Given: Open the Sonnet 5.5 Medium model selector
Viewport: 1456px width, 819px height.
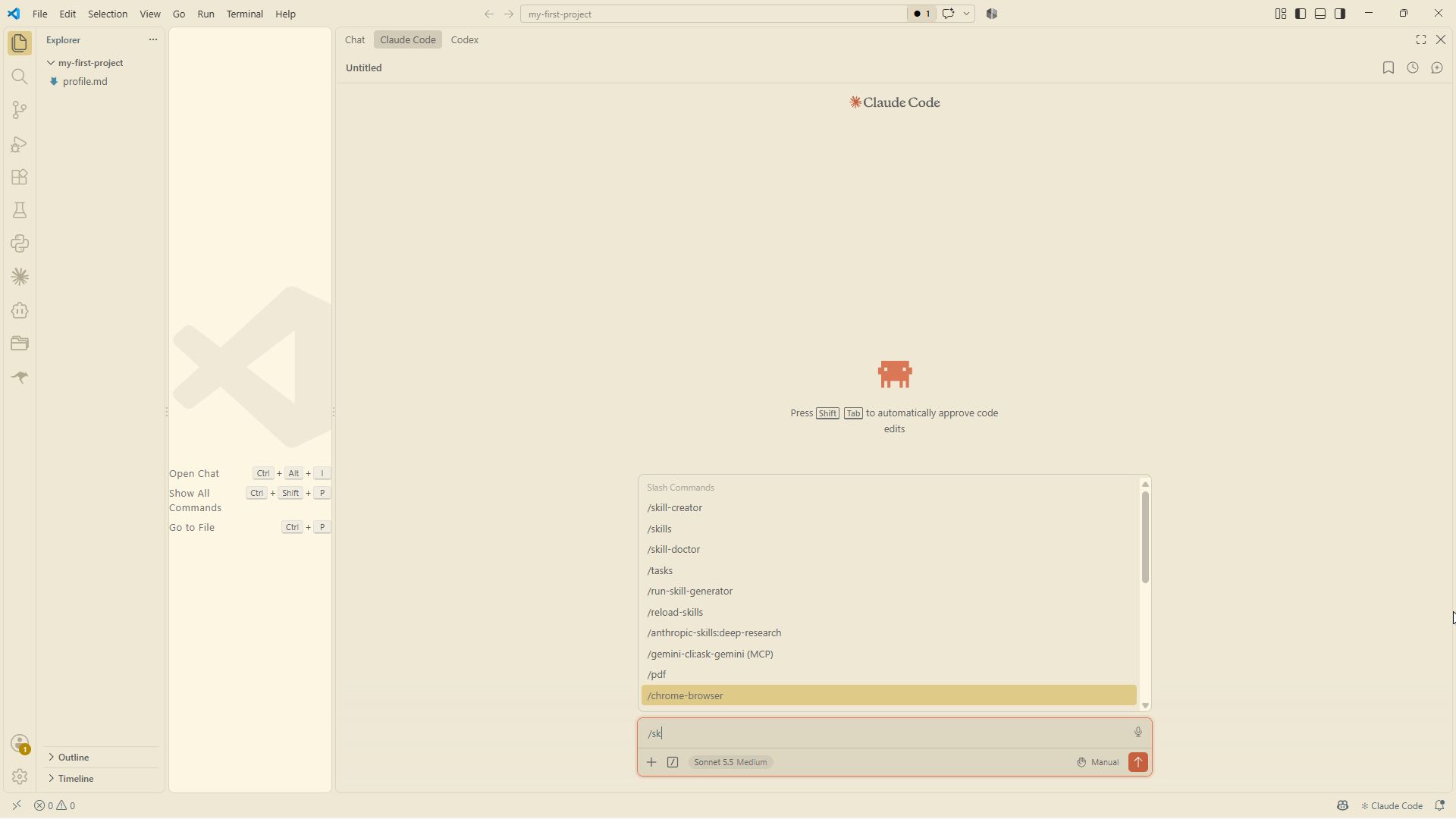Looking at the screenshot, I should [730, 762].
